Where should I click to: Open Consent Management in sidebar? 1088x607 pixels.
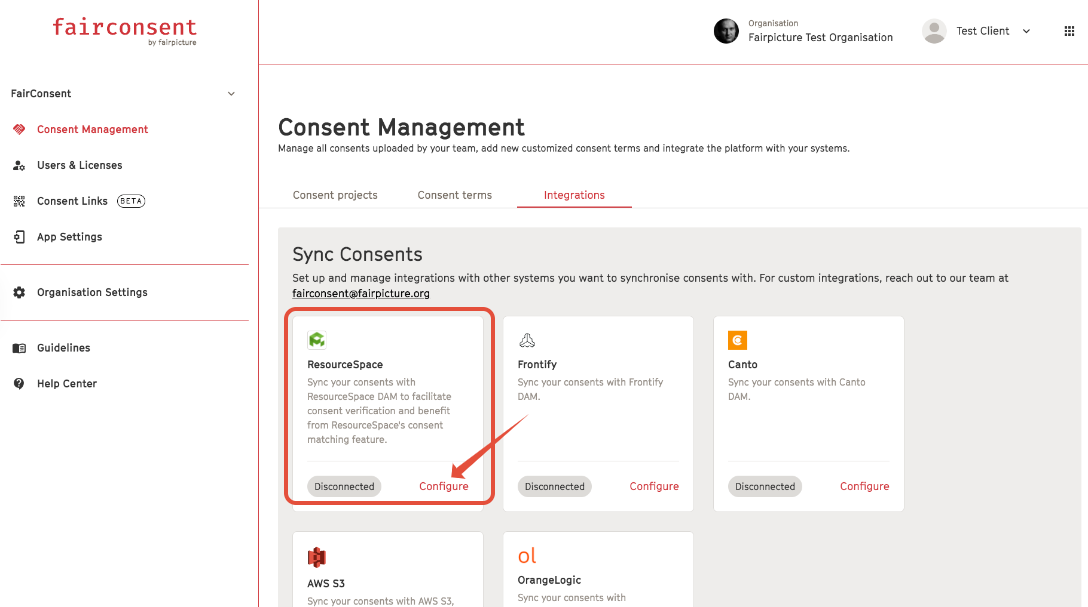92,129
